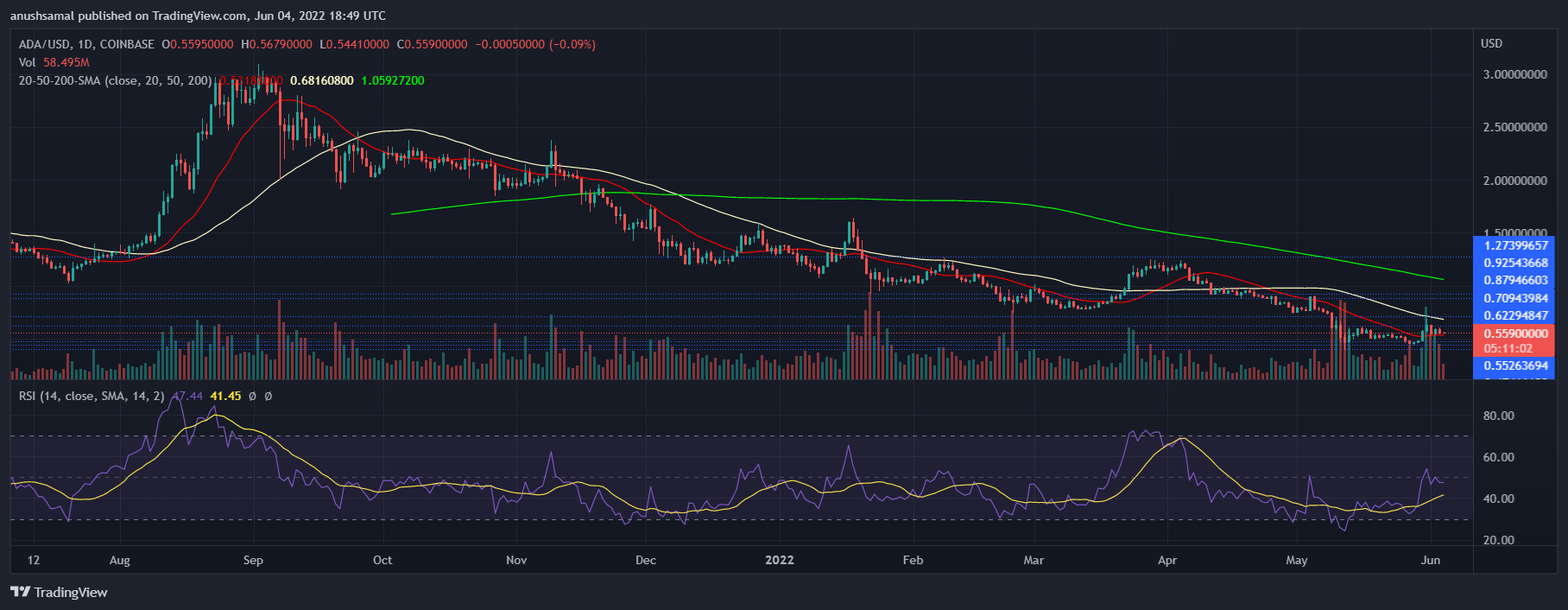The width and height of the screenshot is (1568, 610).
Task: Click the Oct date on time axis
Action: (x=383, y=560)
